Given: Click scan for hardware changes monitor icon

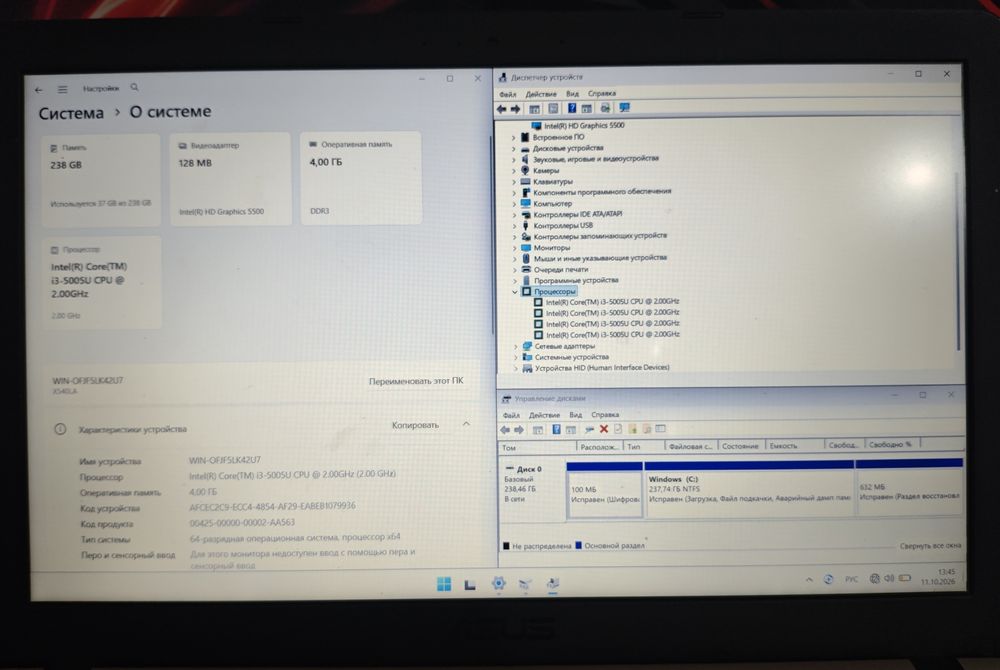Looking at the screenshot, I should click(x=624, y=108).
